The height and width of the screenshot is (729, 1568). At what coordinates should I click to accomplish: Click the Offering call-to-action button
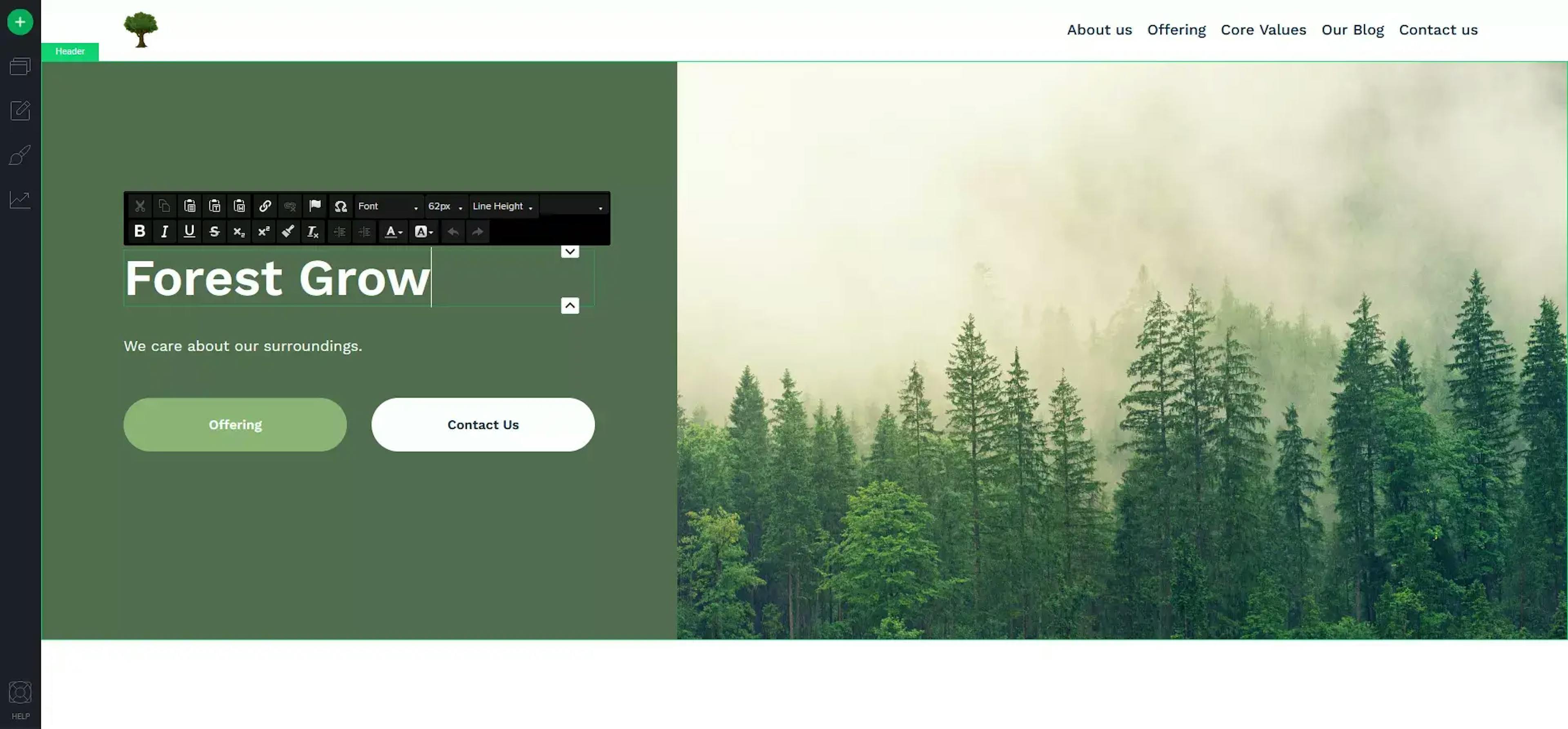coord(235,424)
